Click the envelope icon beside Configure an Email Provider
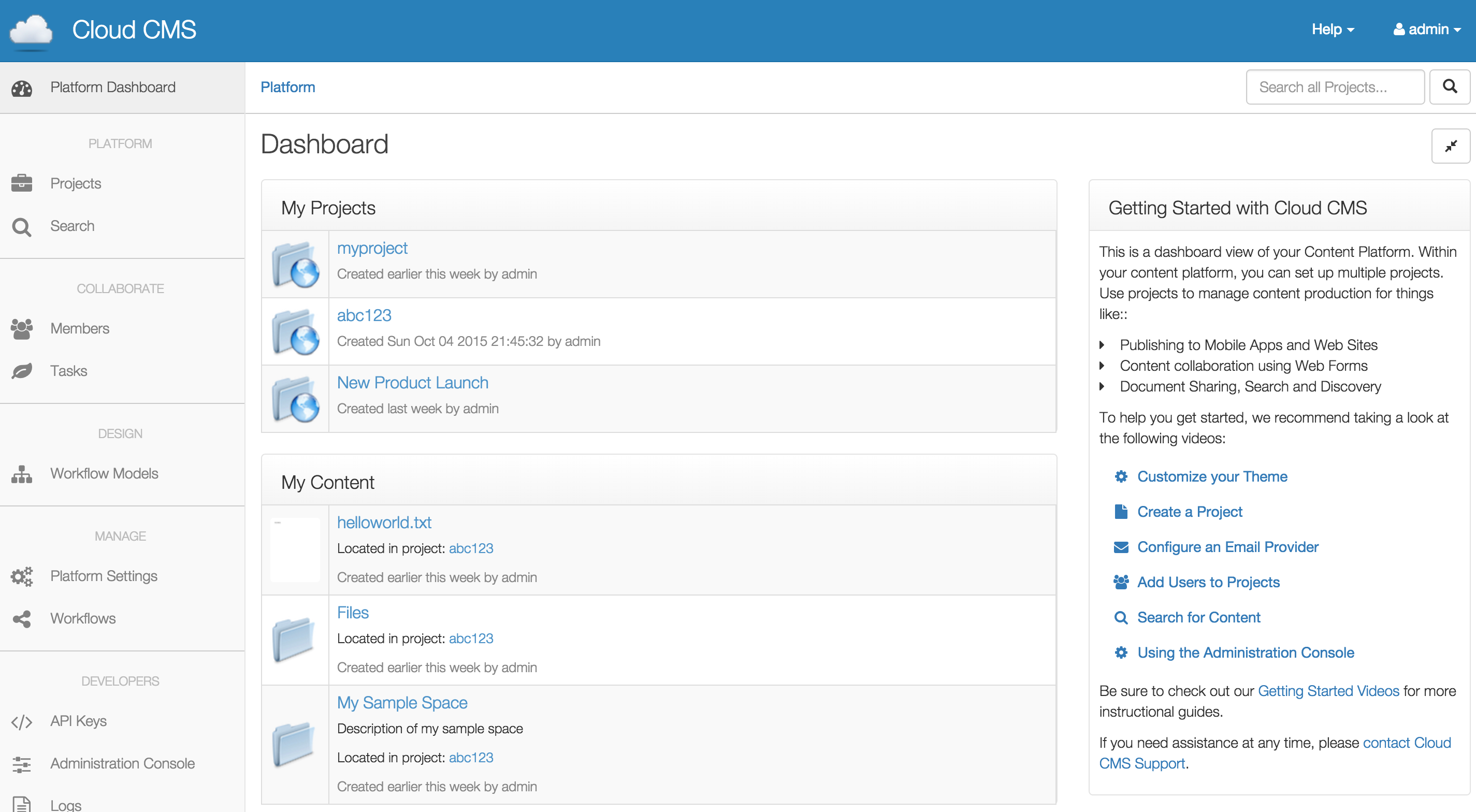The height and width of the screenshot is (812, 1476). 1121,547
